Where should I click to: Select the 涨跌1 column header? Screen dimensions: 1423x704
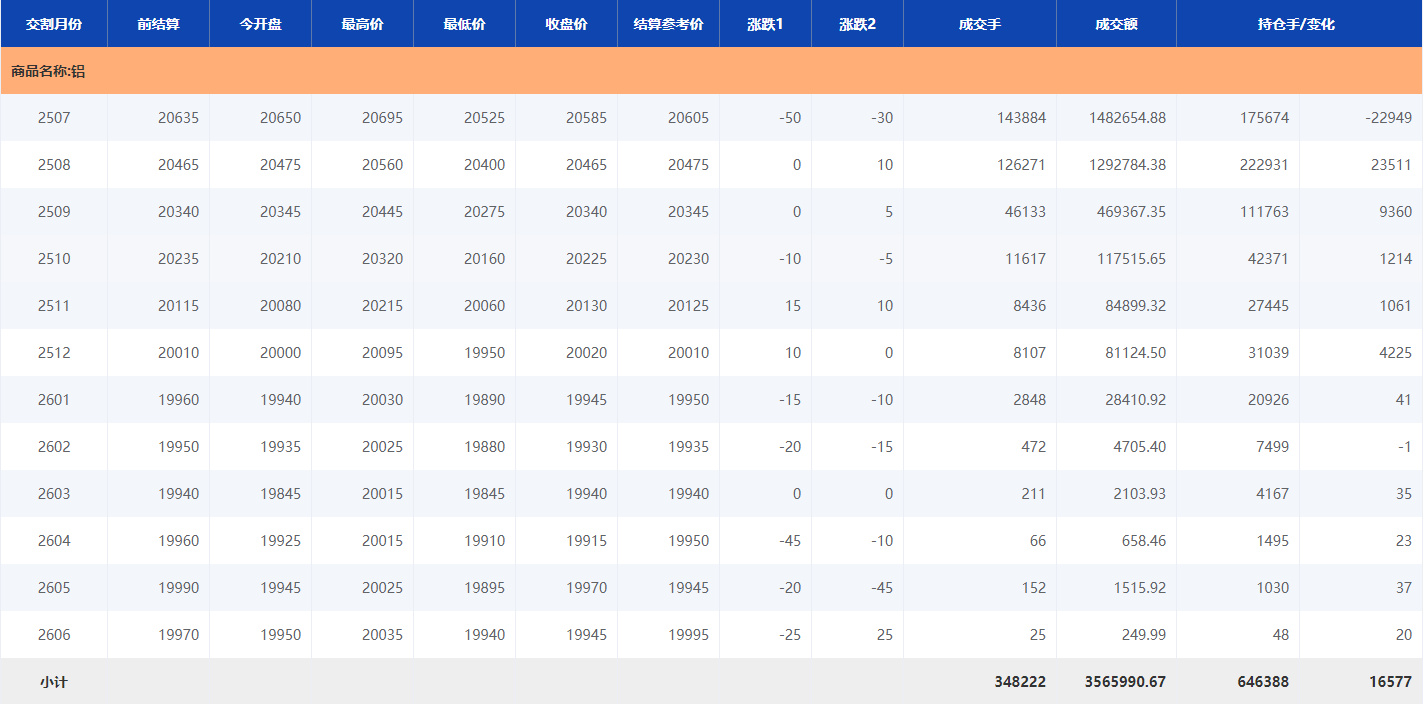click(x=765, y=24)
